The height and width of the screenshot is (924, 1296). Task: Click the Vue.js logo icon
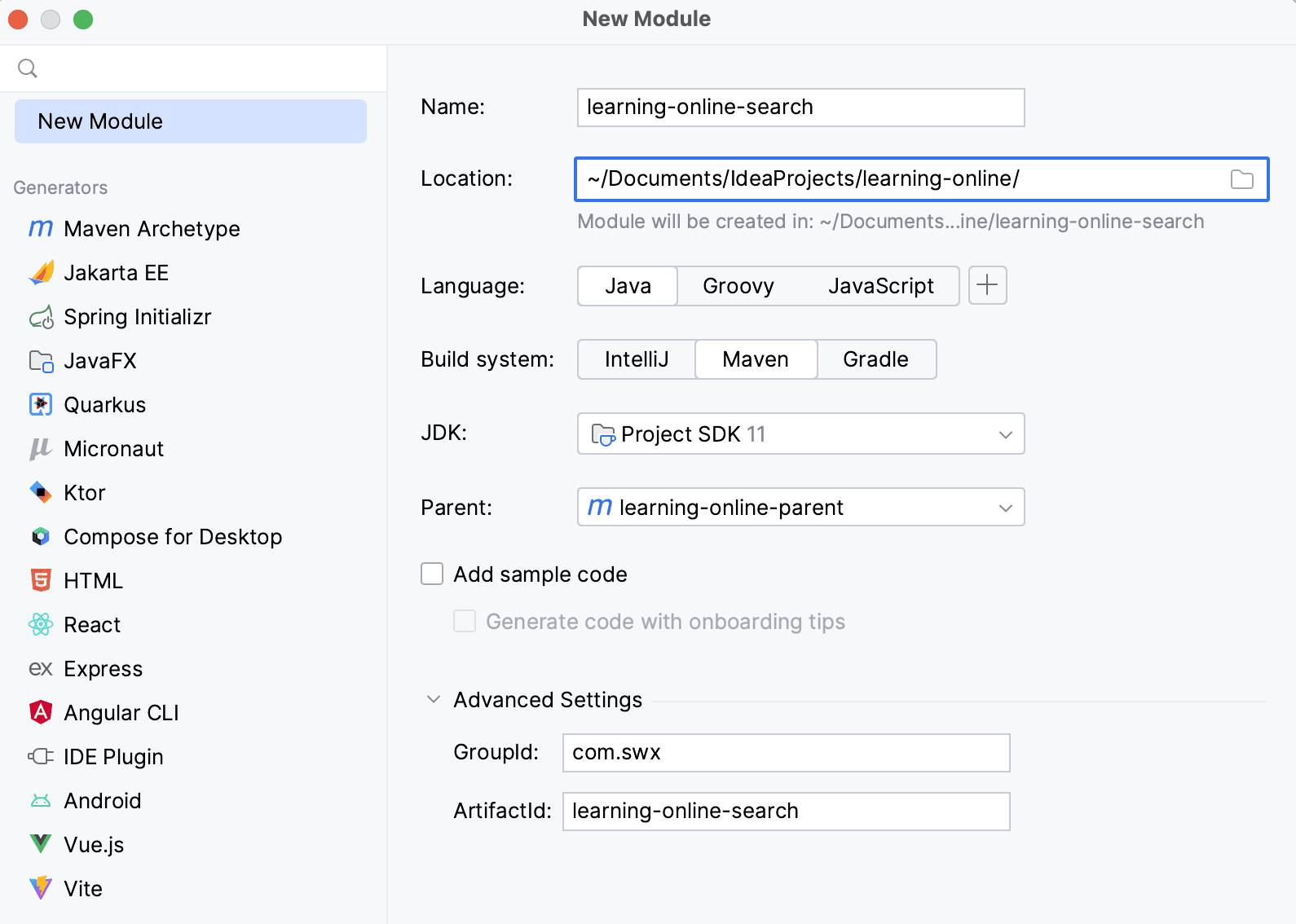(x=41, y=844)
